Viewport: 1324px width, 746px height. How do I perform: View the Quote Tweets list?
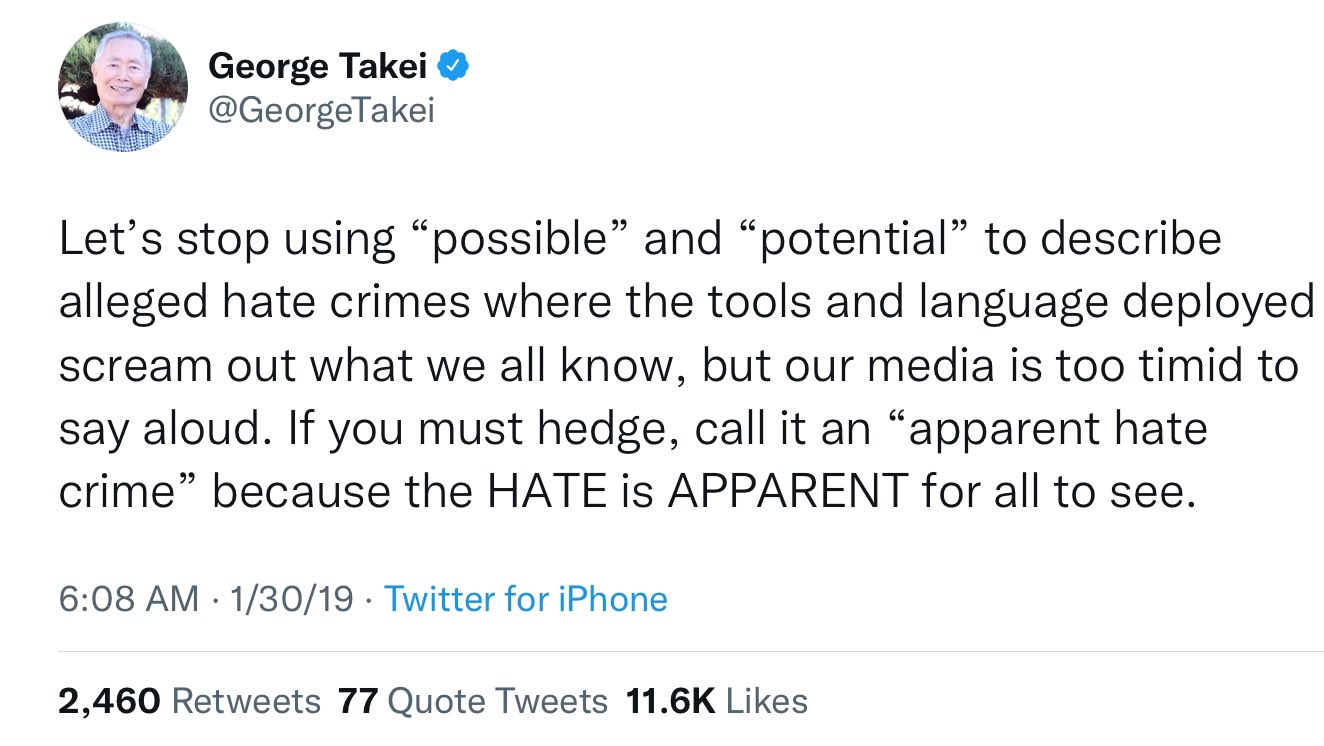tap(497, 700)
